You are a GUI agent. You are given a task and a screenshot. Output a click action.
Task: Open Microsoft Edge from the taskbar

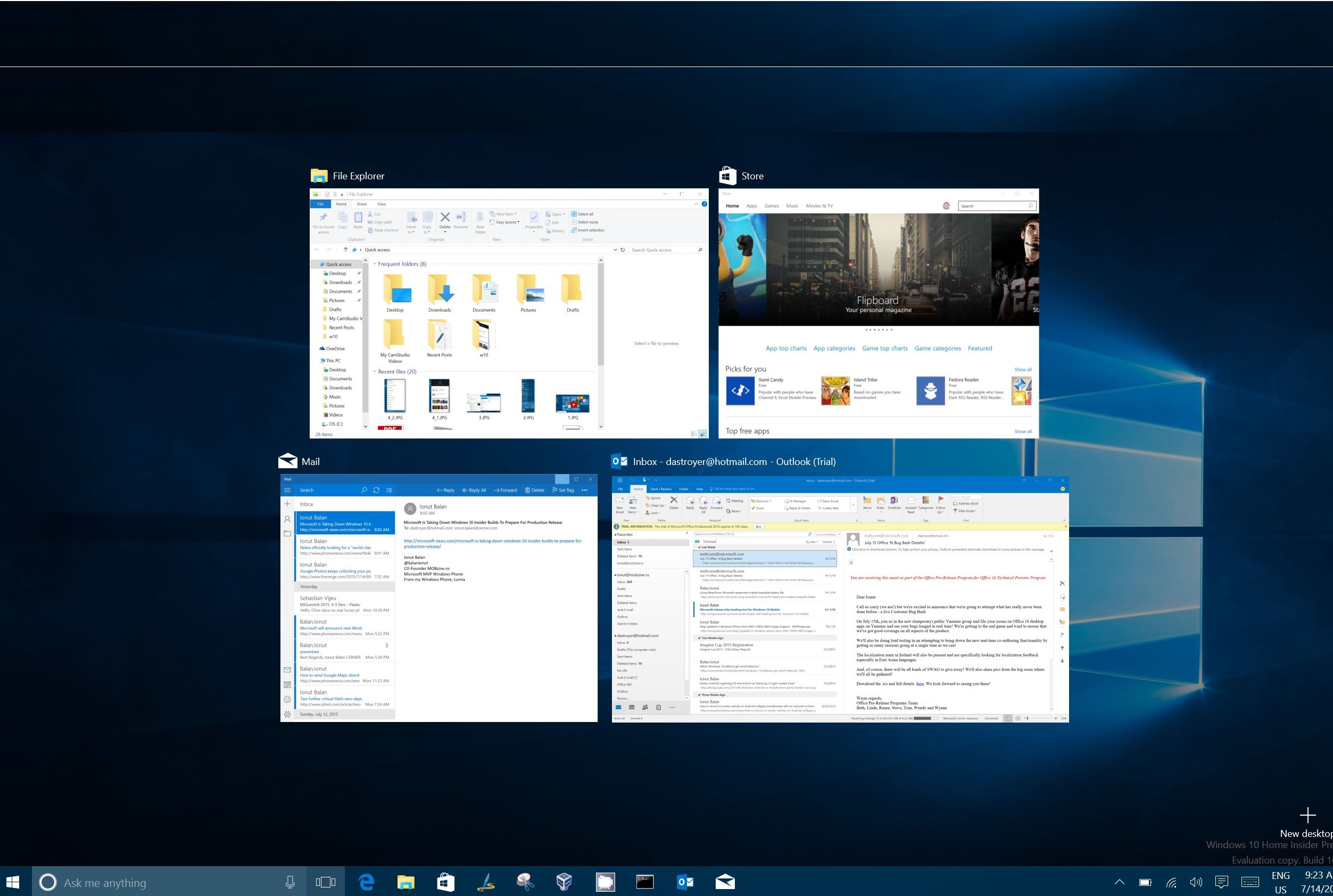tap(366, 882)
